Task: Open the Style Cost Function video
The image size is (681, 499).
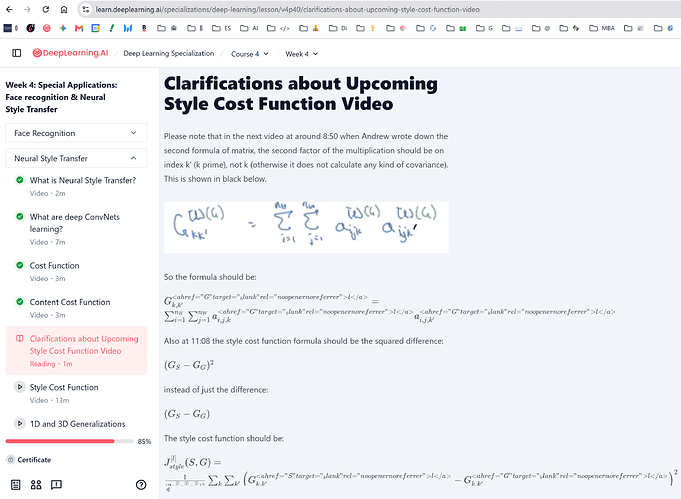Action: coord(64,387)
